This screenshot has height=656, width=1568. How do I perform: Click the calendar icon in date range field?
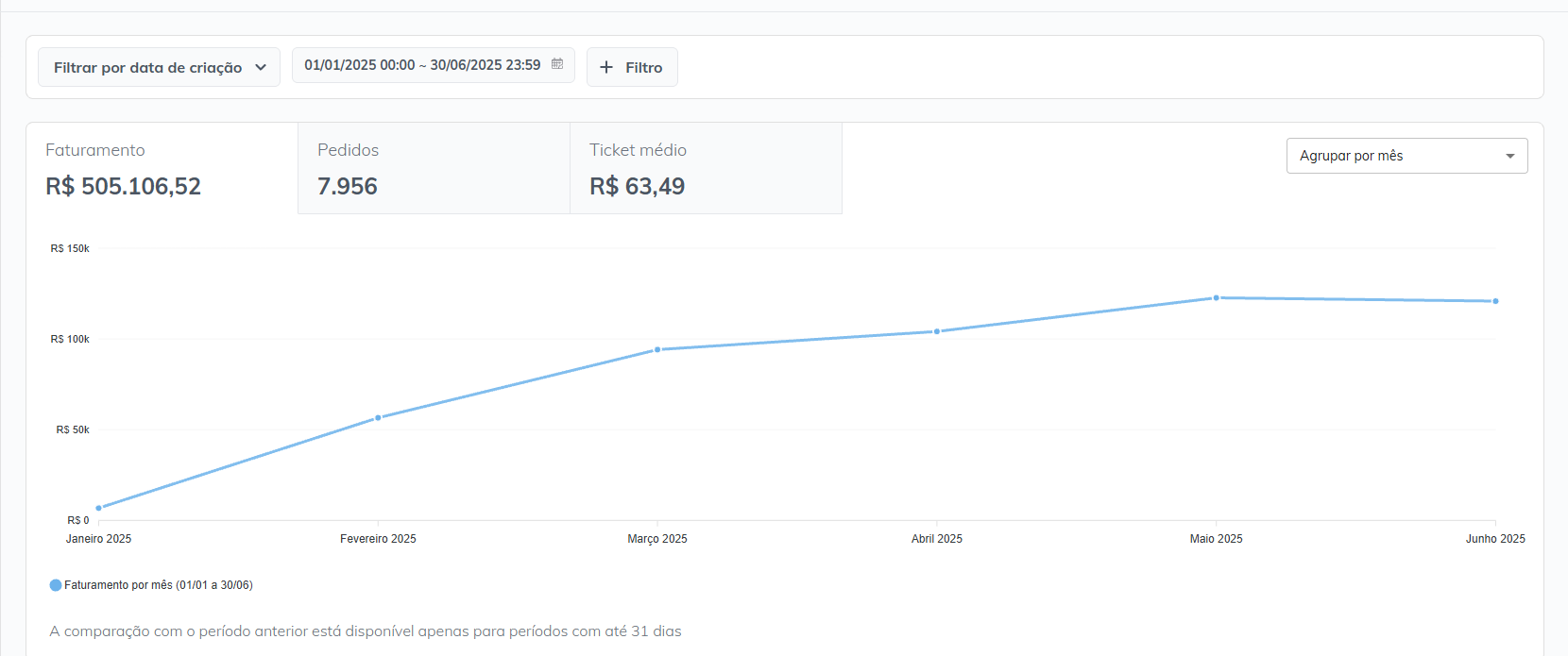[557, 64]
